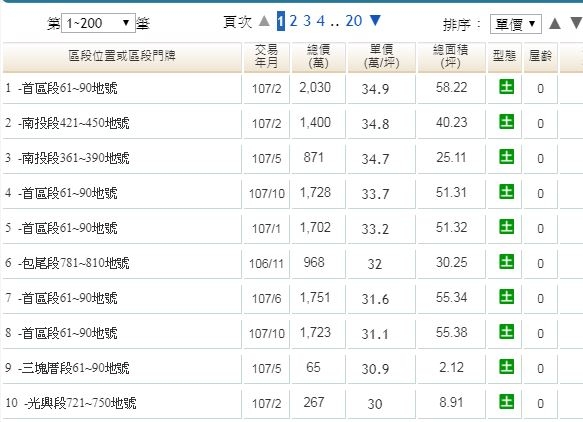Click green 土 icon for 包尾段 row
Image resolution: width=583 pixels, height=422 pixels.
(x=506, y=261)
